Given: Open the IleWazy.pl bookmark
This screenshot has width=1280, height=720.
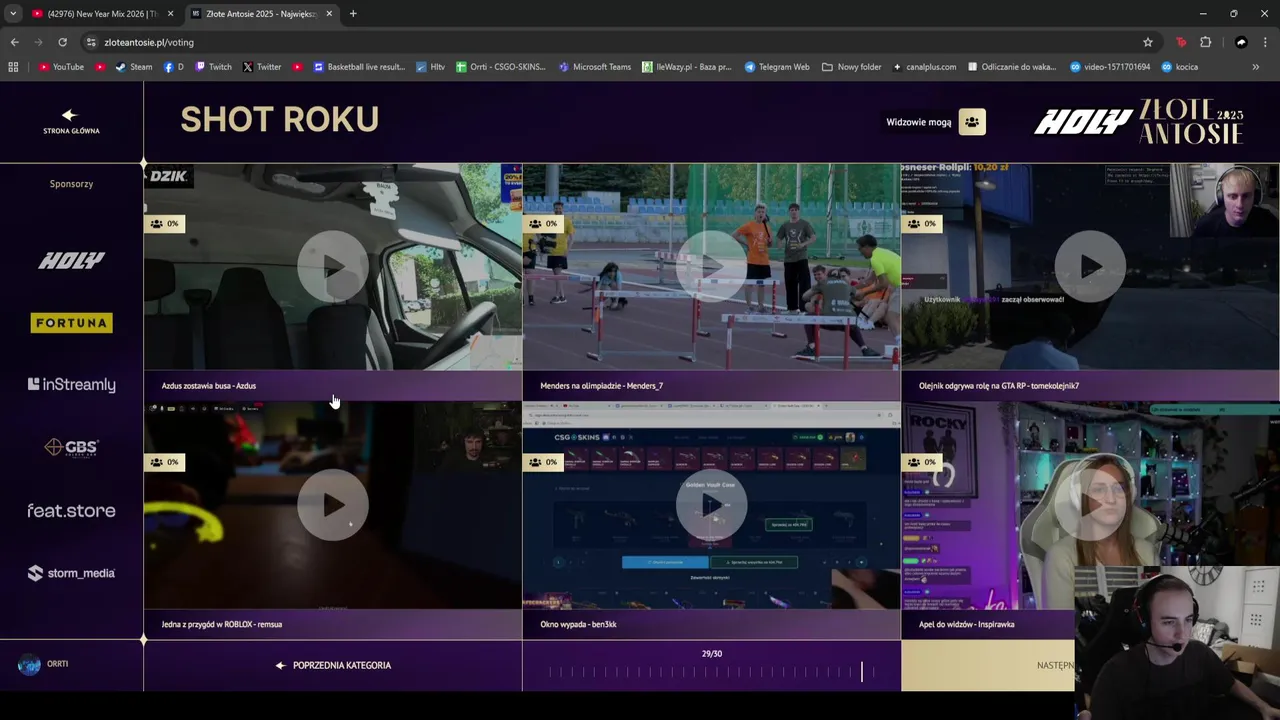Looking at the screenshot, I should [x=687, y=67].
